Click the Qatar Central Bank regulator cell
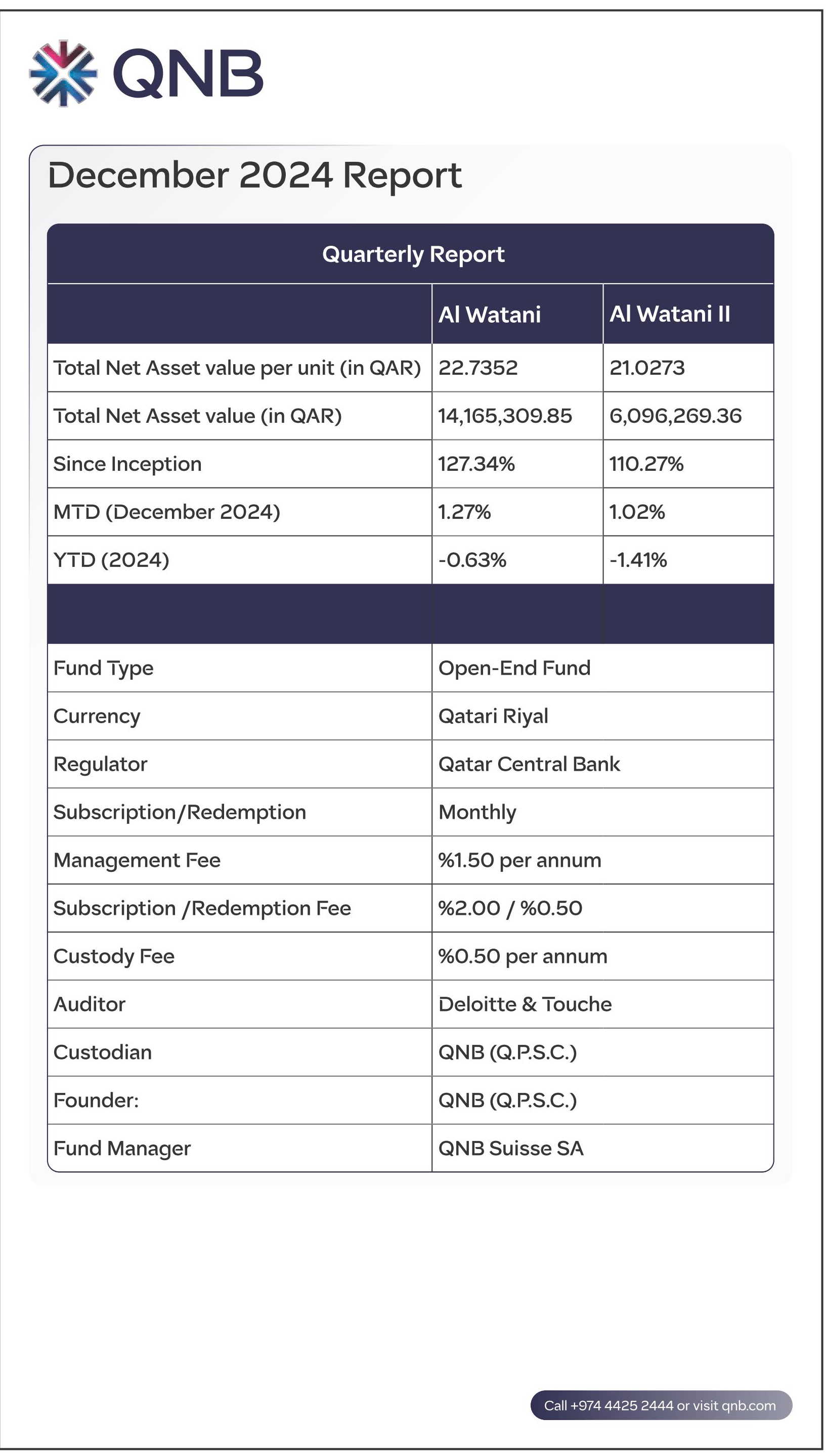 click(603, 764)
